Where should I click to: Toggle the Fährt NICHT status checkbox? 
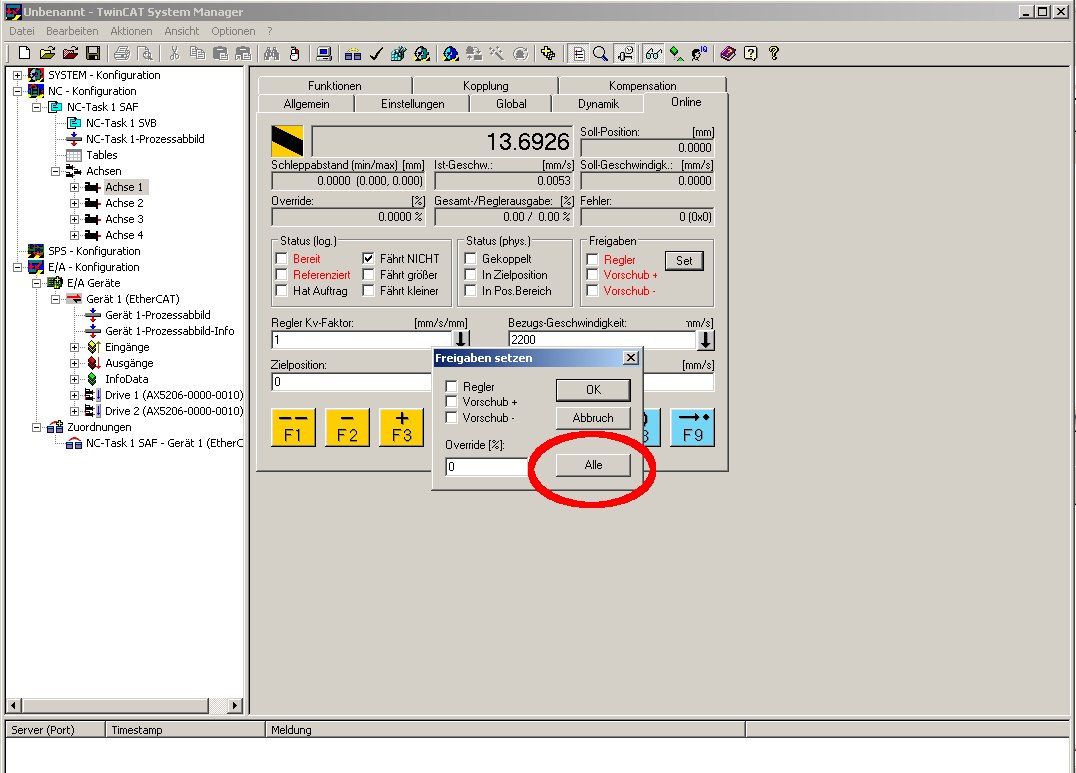click(x=369, y=259)
